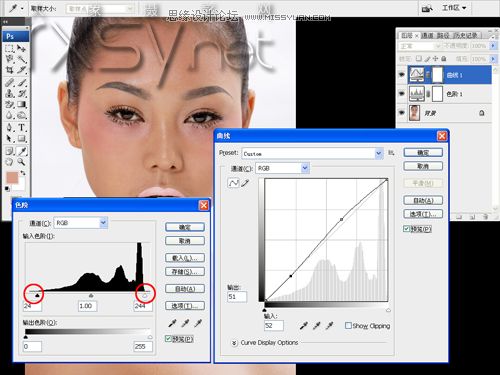Image resolution: width=500 pixels, height=375 pixels.
Task: Select the Rectangle shape tool
Action: [x=22, y=138]
